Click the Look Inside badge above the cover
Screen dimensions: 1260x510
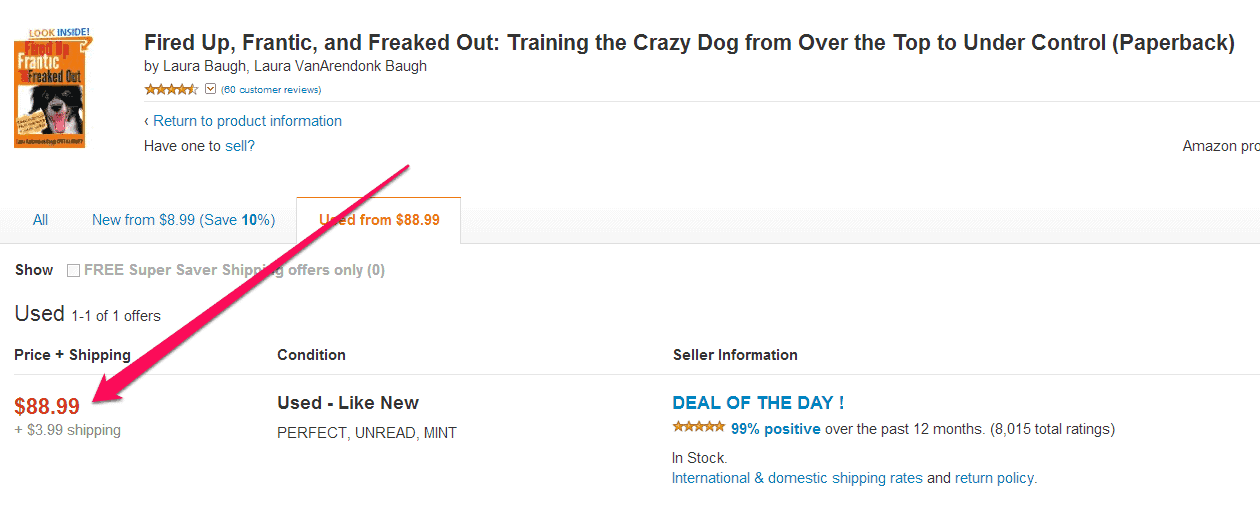pos(59,32)
